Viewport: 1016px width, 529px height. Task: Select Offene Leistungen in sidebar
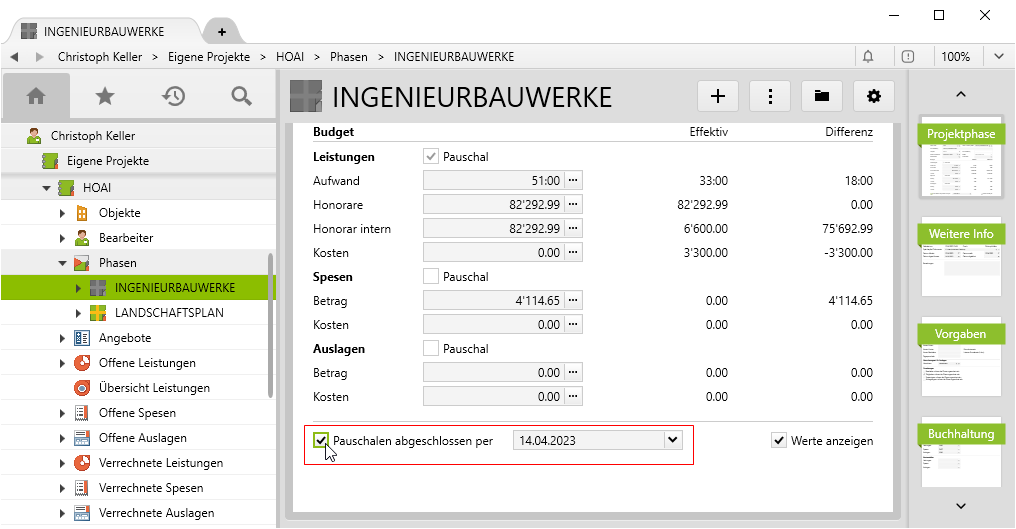point(147,363)
